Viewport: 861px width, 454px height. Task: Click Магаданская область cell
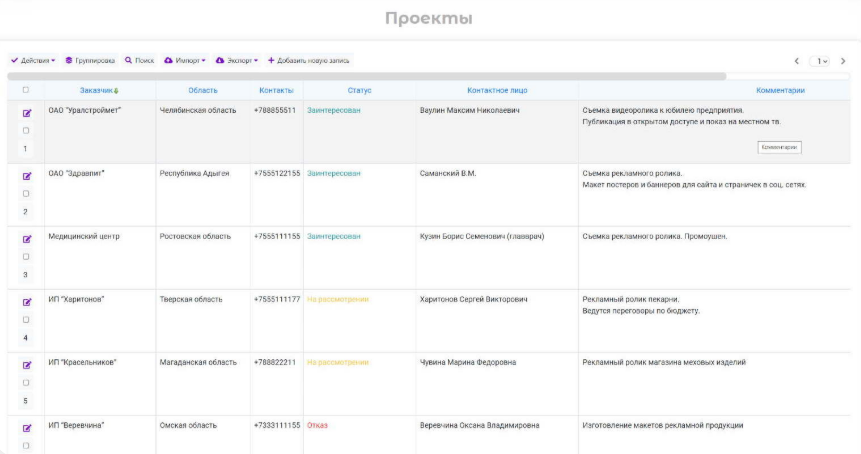point(198,363)
